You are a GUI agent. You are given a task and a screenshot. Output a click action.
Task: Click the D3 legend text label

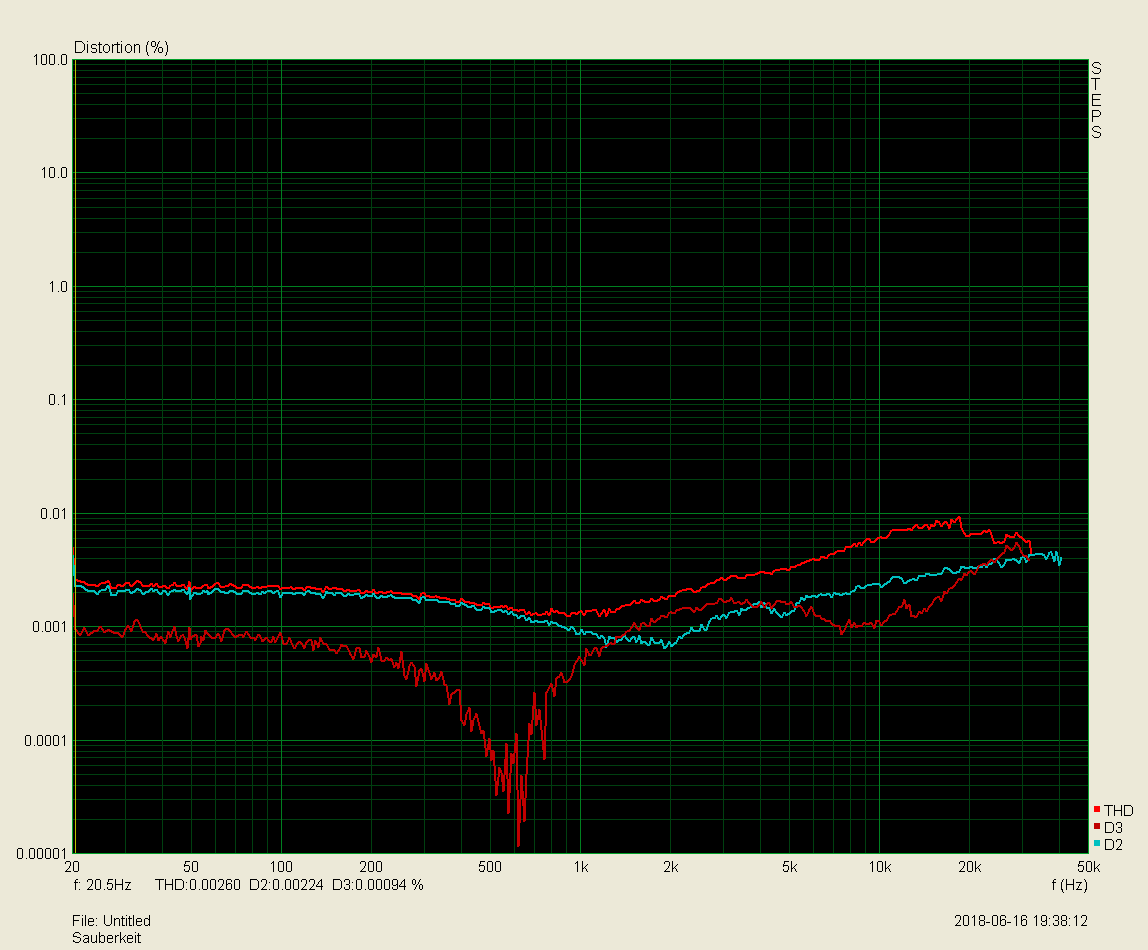click(1114, 828)
